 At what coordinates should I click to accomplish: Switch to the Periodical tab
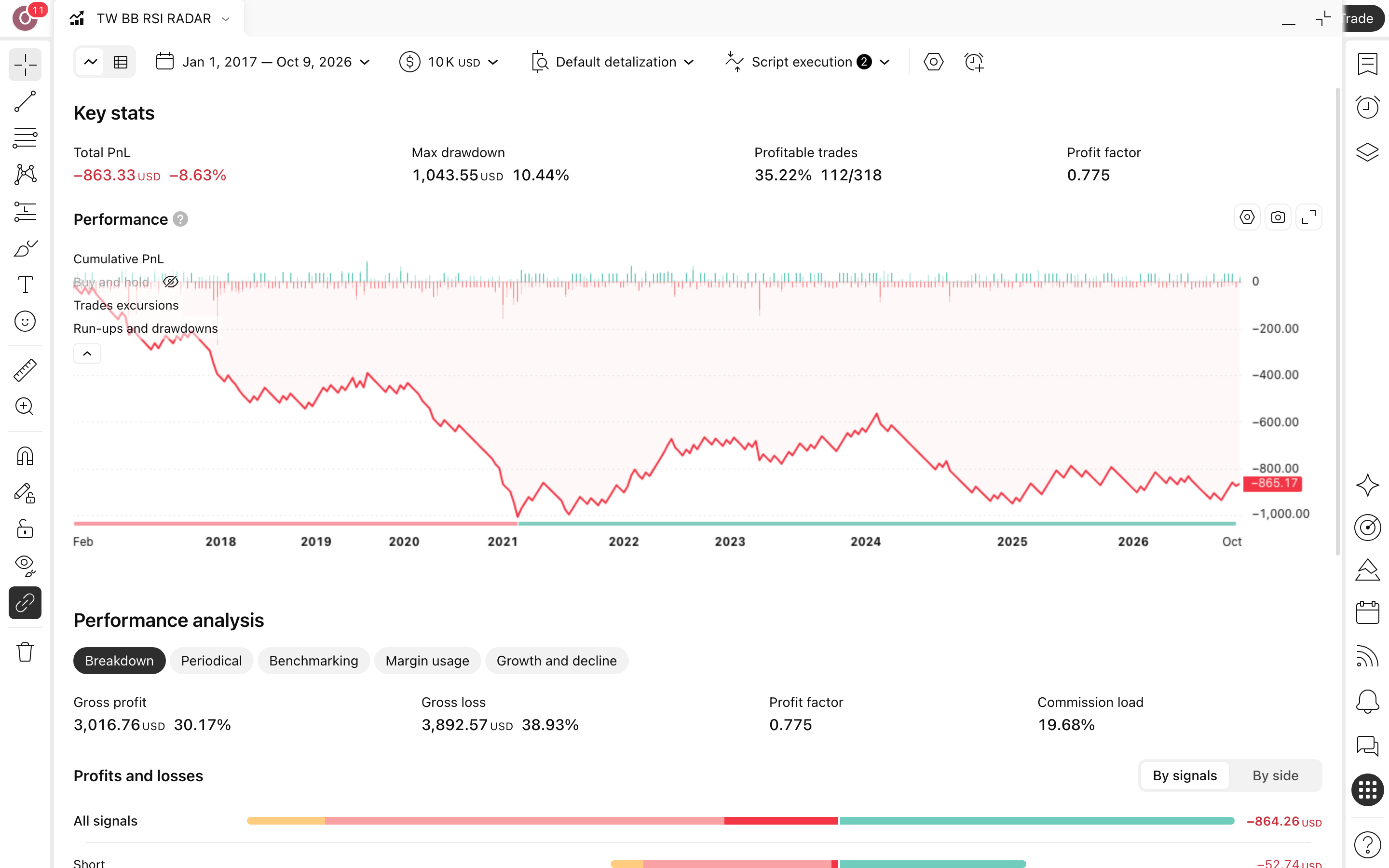click(211, 661)
